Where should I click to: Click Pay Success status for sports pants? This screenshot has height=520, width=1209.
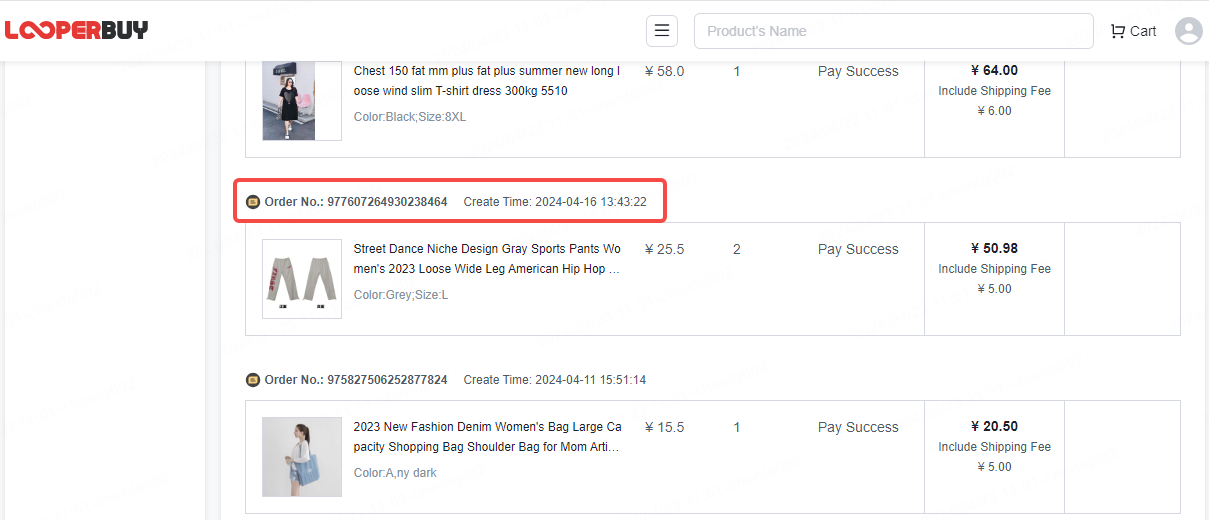click(x=857, y=249)
